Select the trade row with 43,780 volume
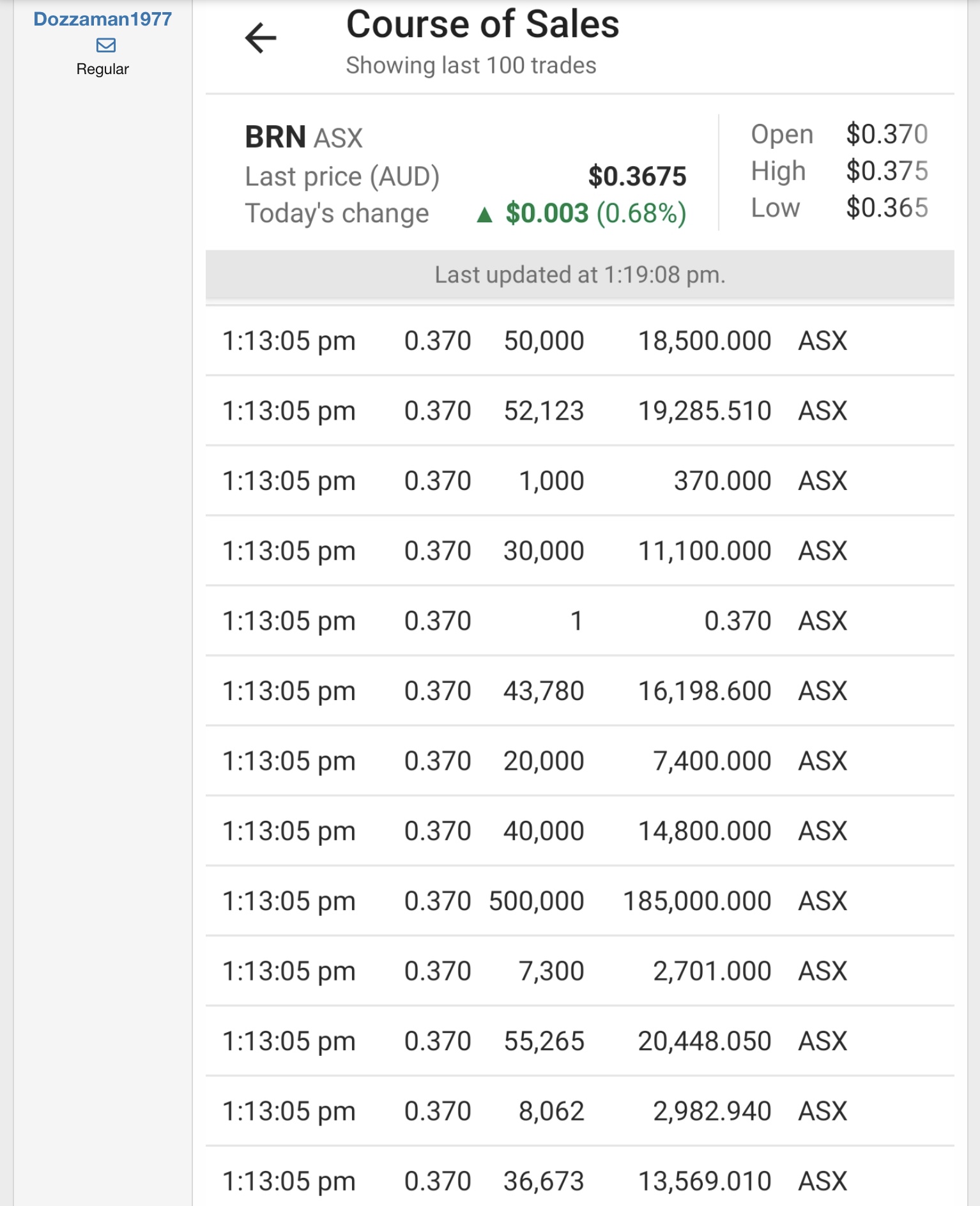980x1206 pixels. 579,691
